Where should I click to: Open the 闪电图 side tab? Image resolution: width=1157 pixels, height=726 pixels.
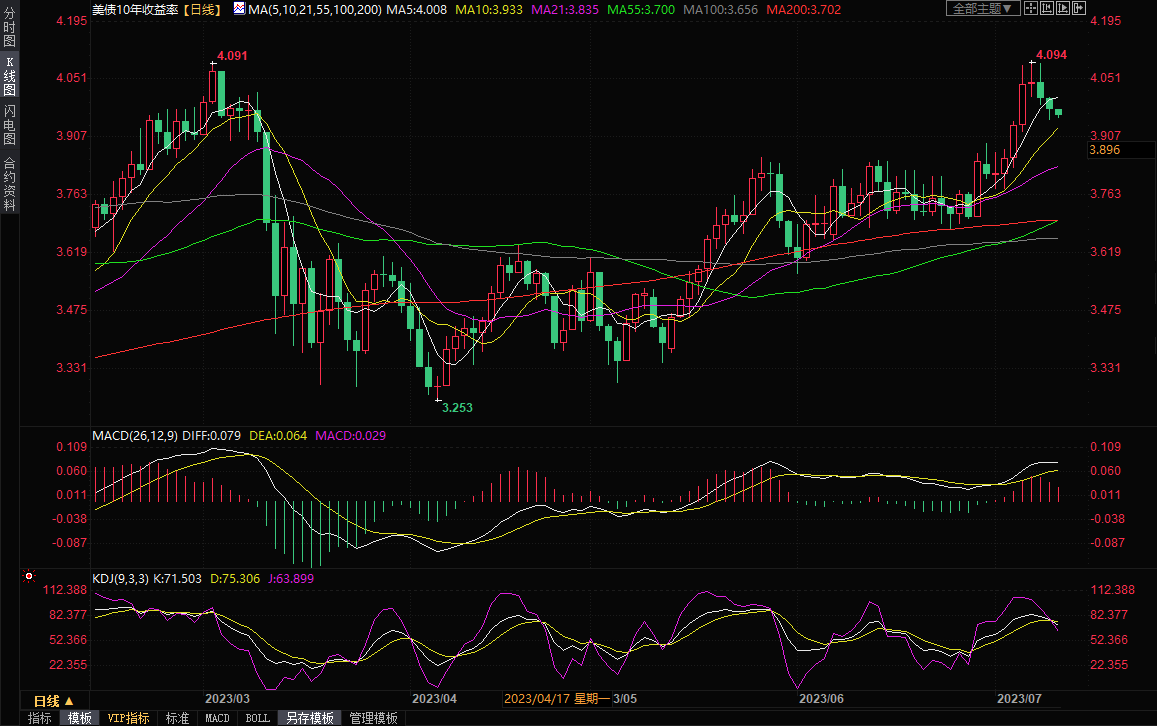[x=9, y=125]
